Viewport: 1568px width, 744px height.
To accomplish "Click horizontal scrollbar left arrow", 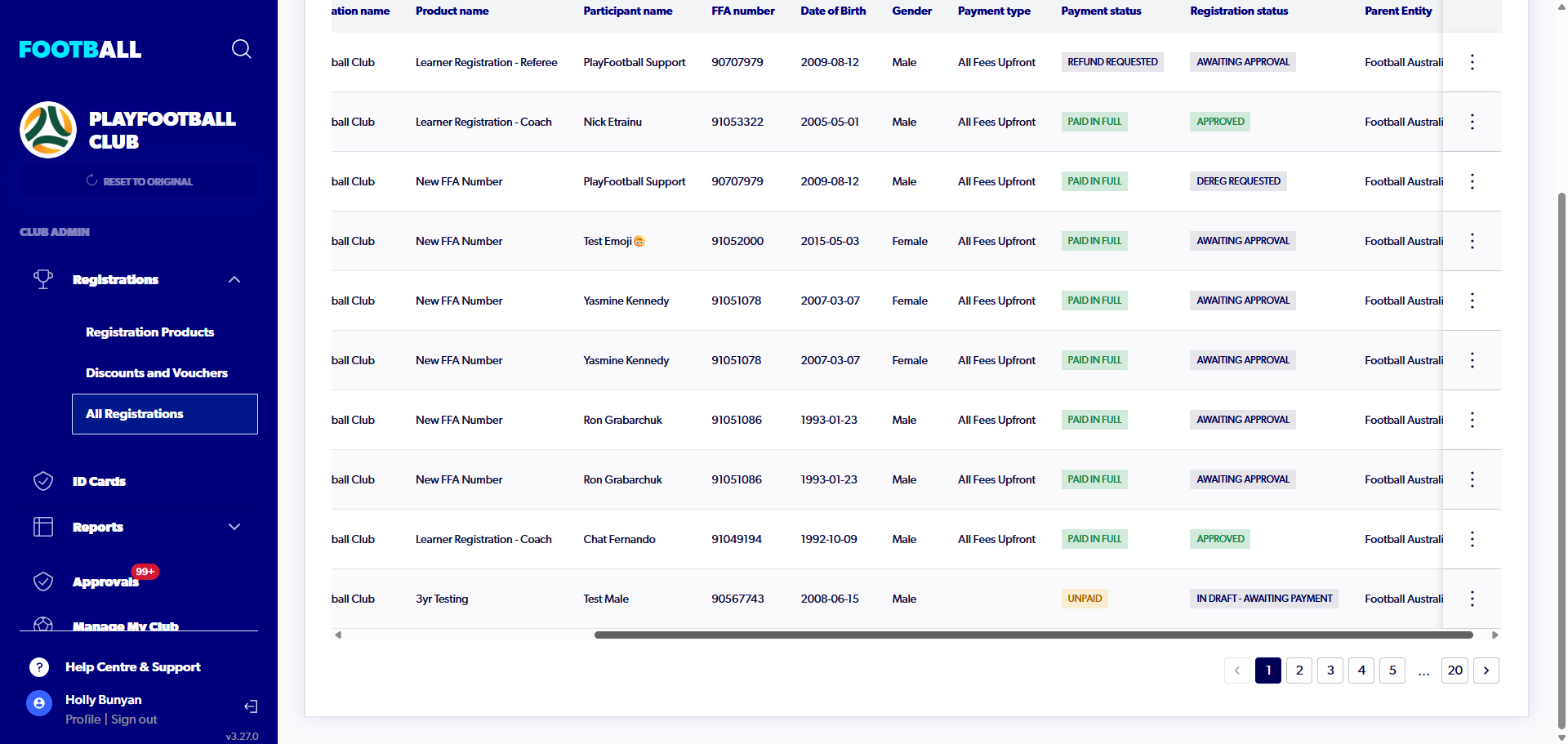I will [x=338, y=635].
